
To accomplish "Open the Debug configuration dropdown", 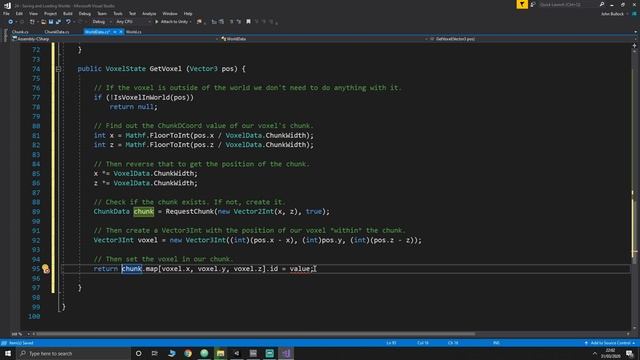I will point(101,22).
